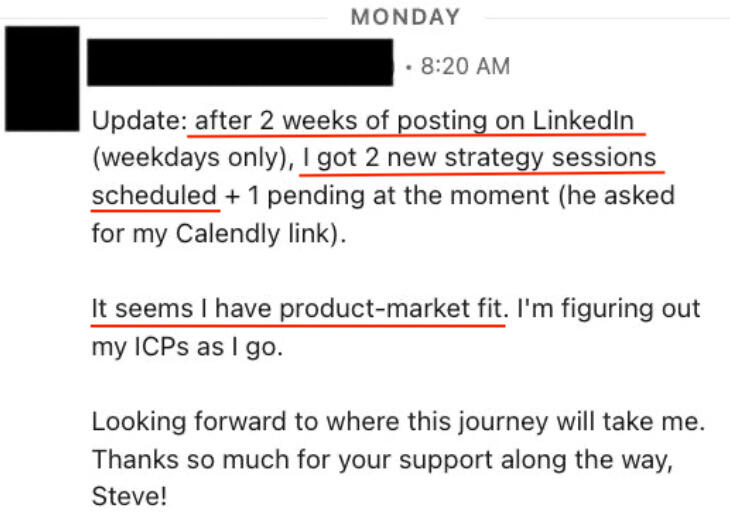Click the word LinkedIn in message
Image resolution: width=730 pixels, height=525 pixels.
583,121
